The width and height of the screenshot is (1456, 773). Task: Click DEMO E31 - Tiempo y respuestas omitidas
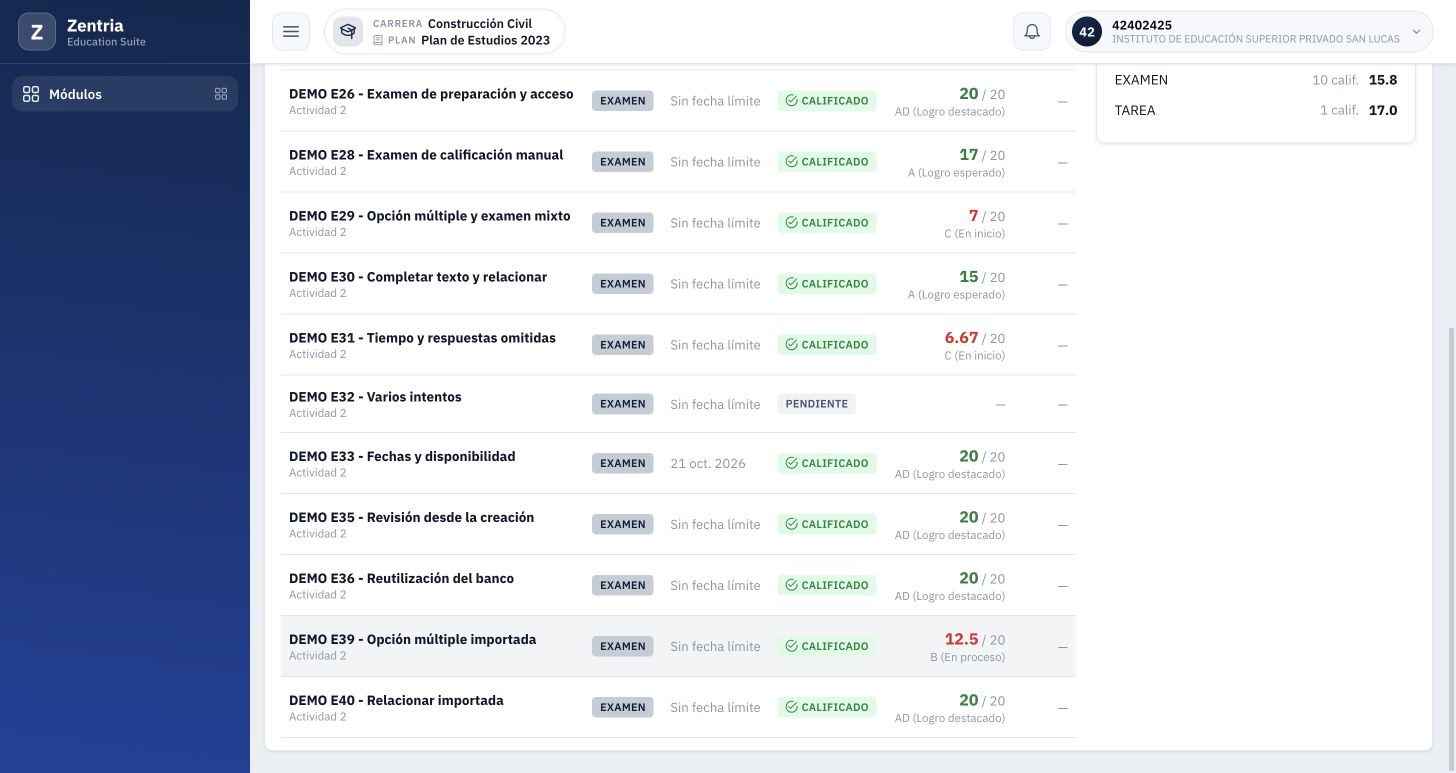click(x=422, y=338)
